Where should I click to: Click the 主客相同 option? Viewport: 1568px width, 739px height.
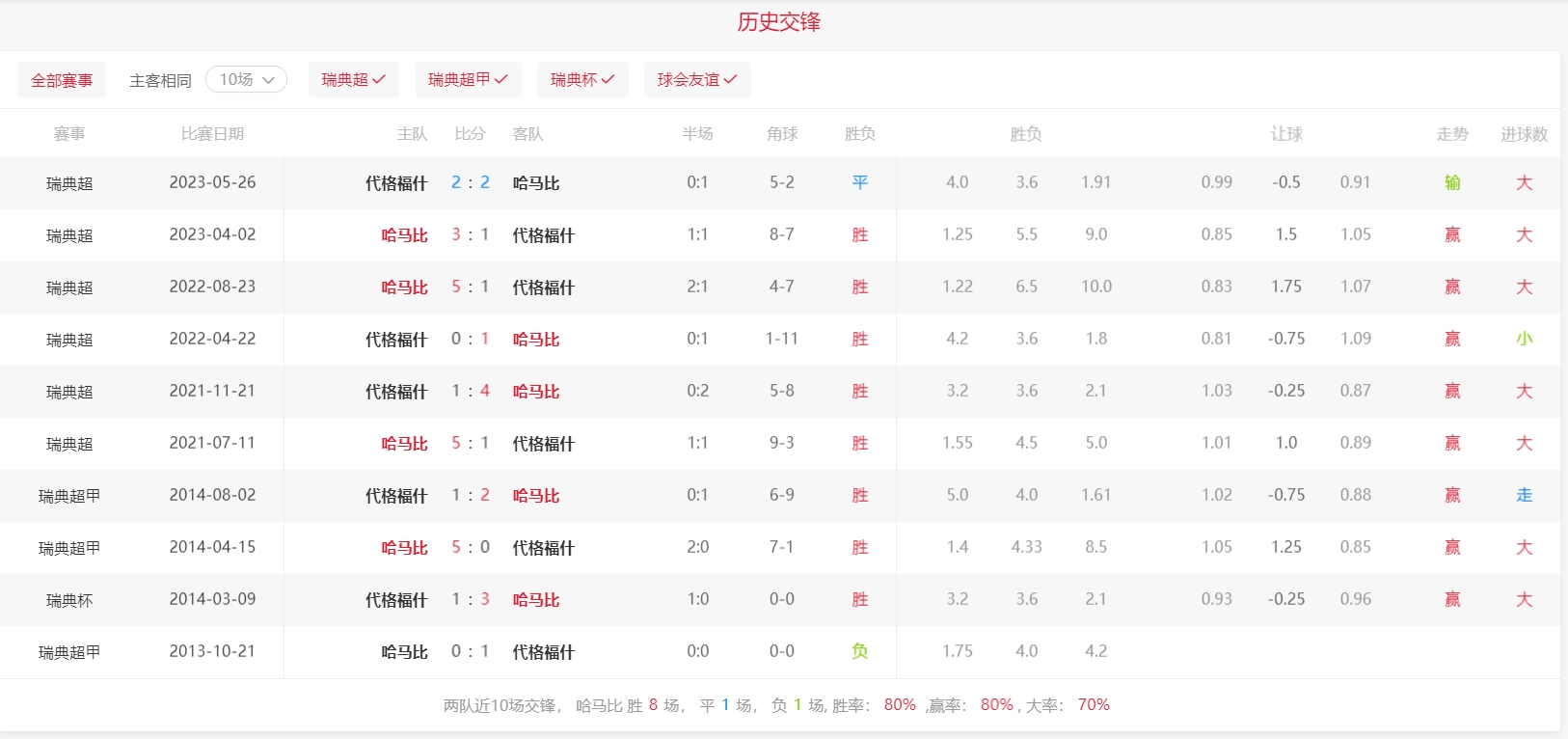click(x=160, y=81)
